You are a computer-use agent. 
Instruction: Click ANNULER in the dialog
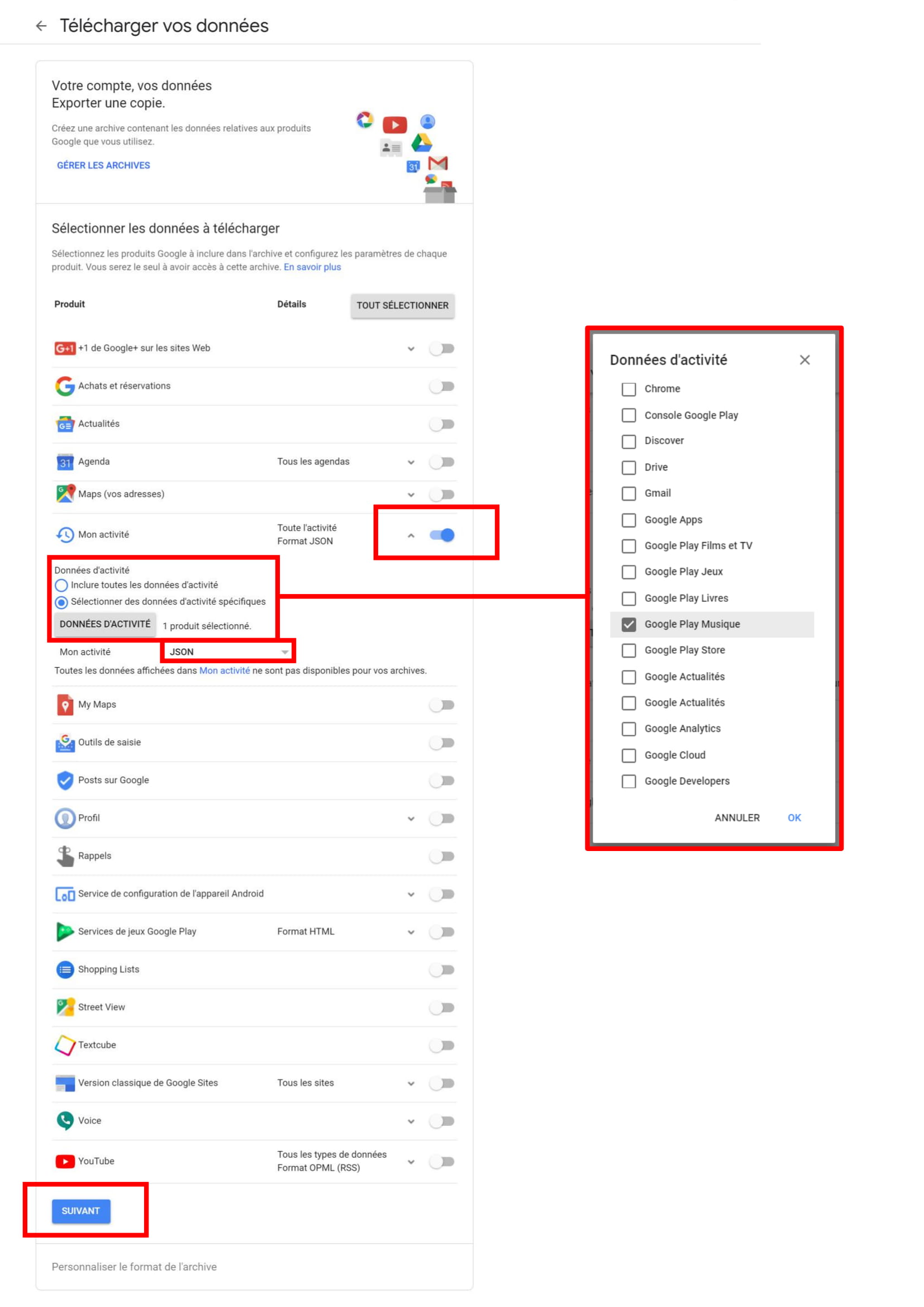[x=737, y=818]
